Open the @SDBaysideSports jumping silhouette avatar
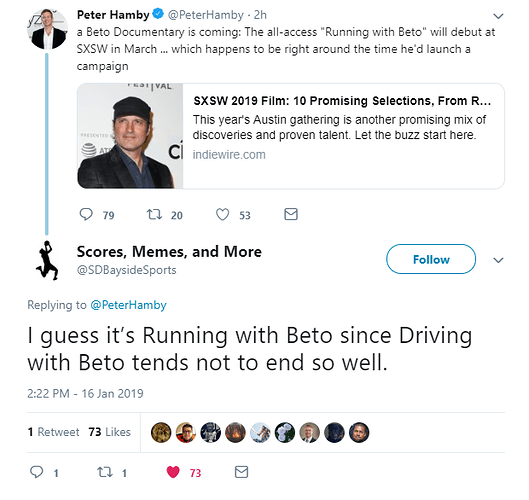The height and width of the screenshot is (500, 529). click(x=47, y=260)
